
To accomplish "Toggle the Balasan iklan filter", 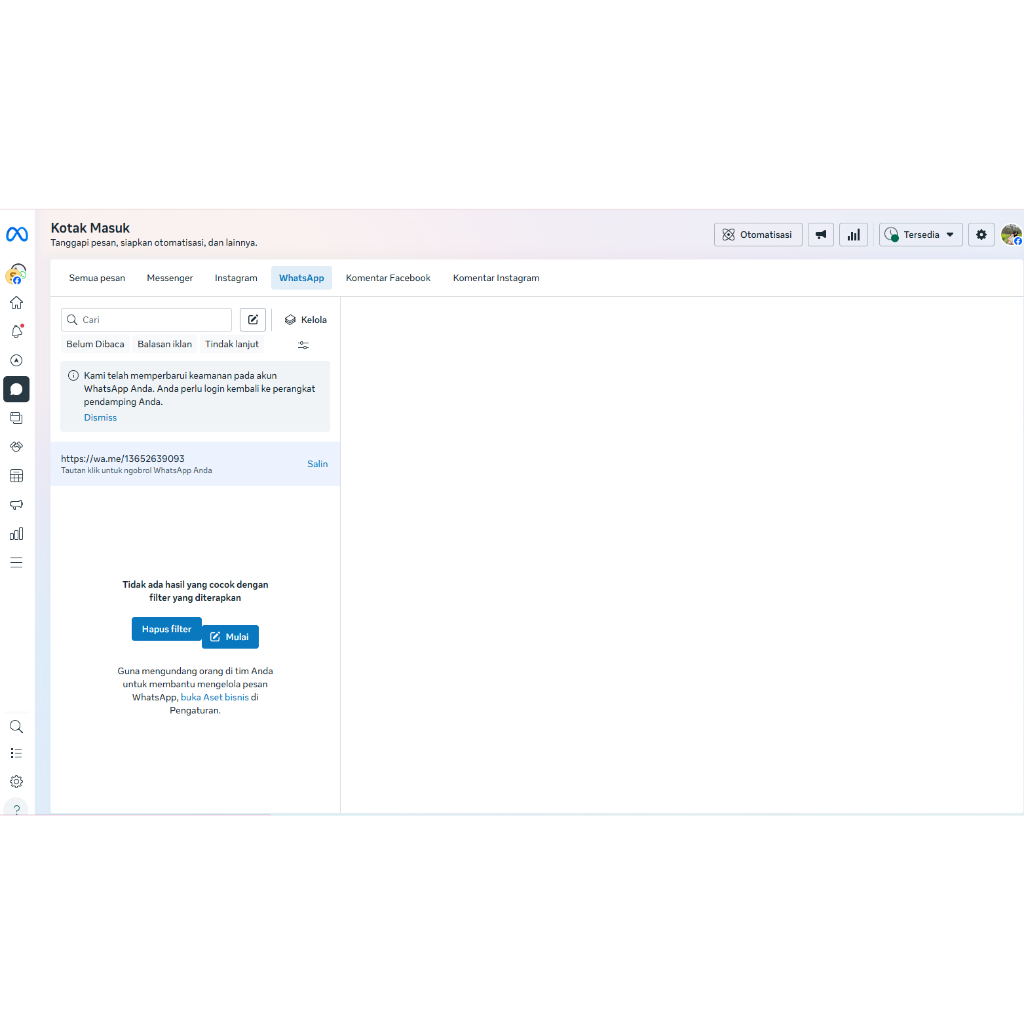I will [x=165, y=344].
